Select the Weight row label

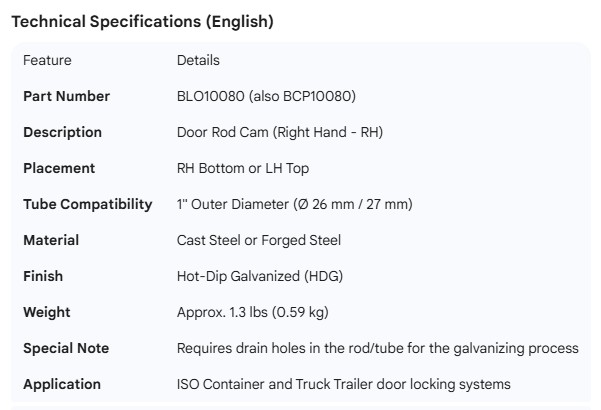(x=47, y=312)
